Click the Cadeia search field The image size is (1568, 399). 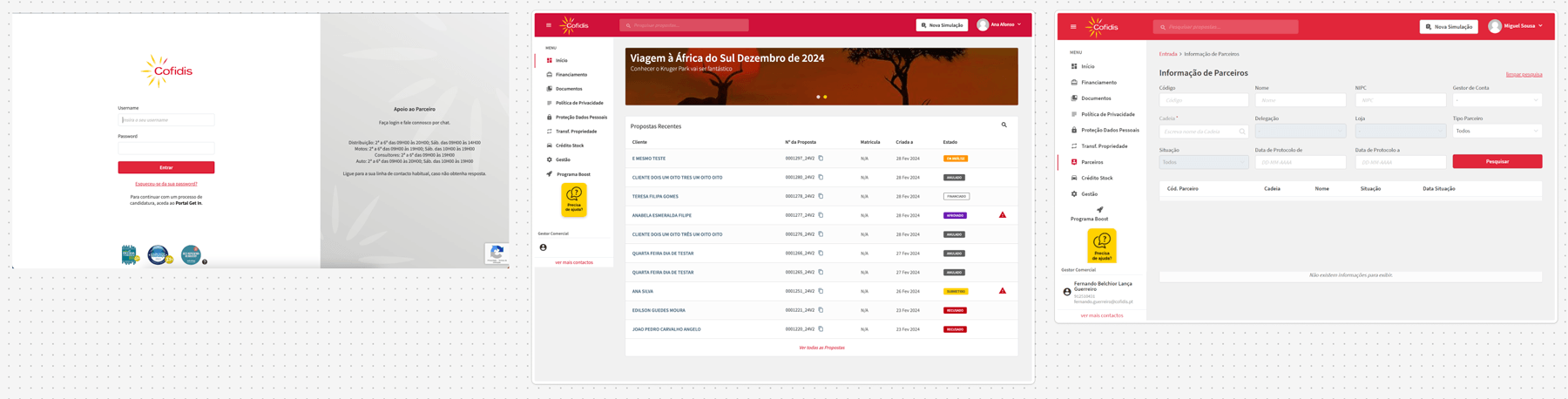pos(1204,131)
